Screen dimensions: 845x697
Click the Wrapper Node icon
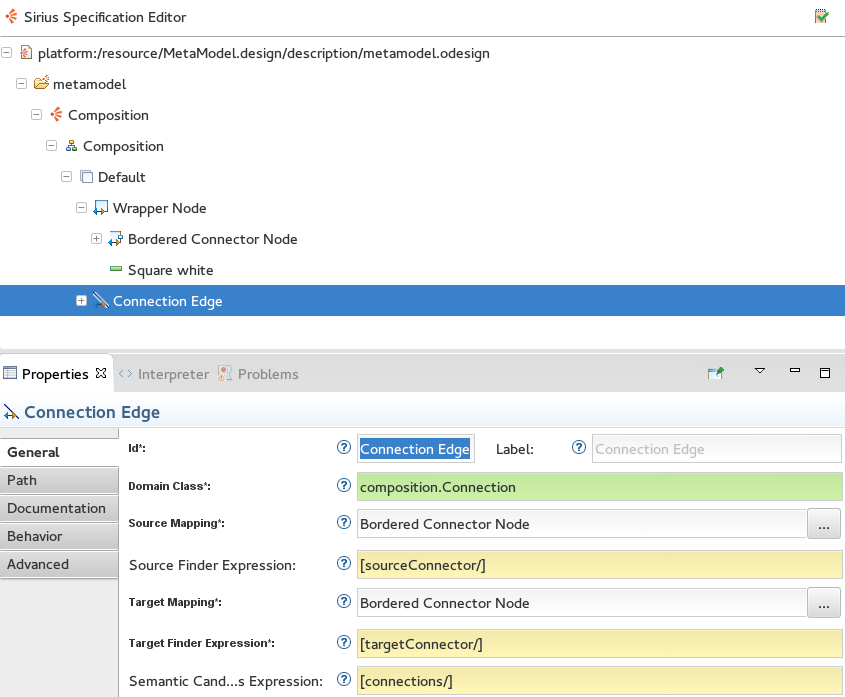(x=101, y=208)
